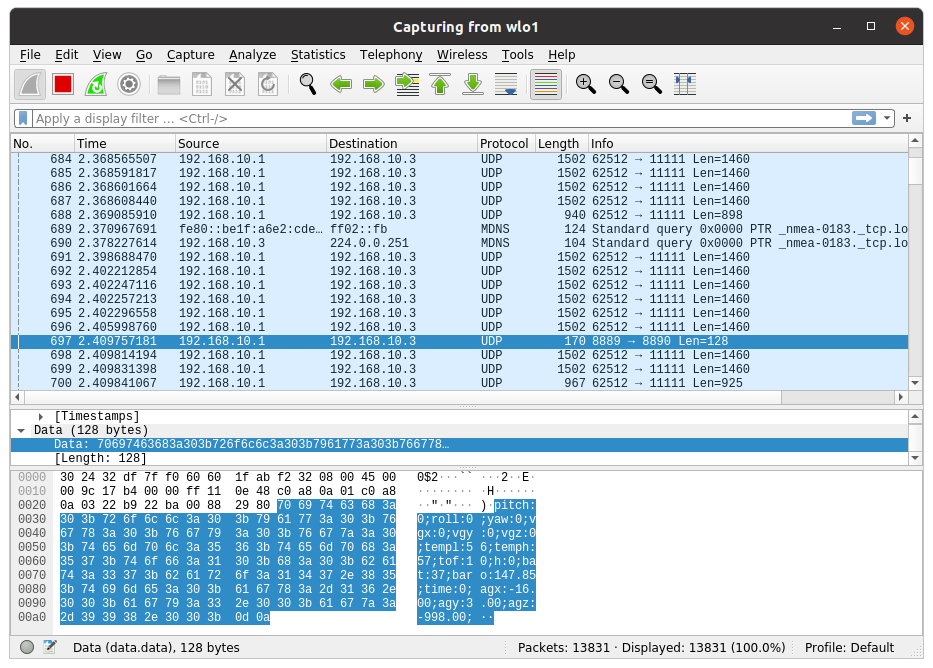Open the Analyze menu

[252, 55]
